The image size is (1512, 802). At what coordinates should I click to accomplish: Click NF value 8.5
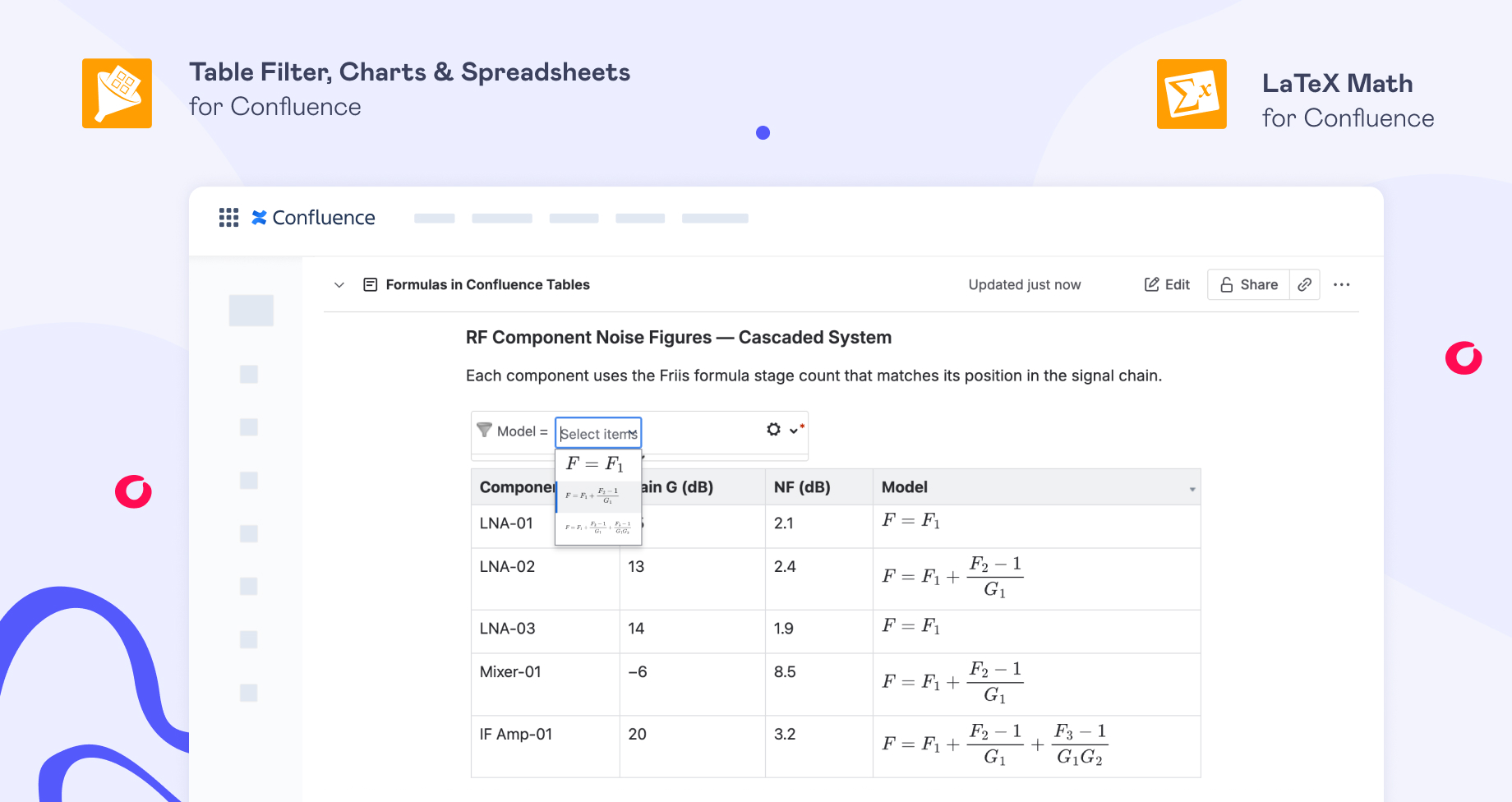(x=785, y=672)
